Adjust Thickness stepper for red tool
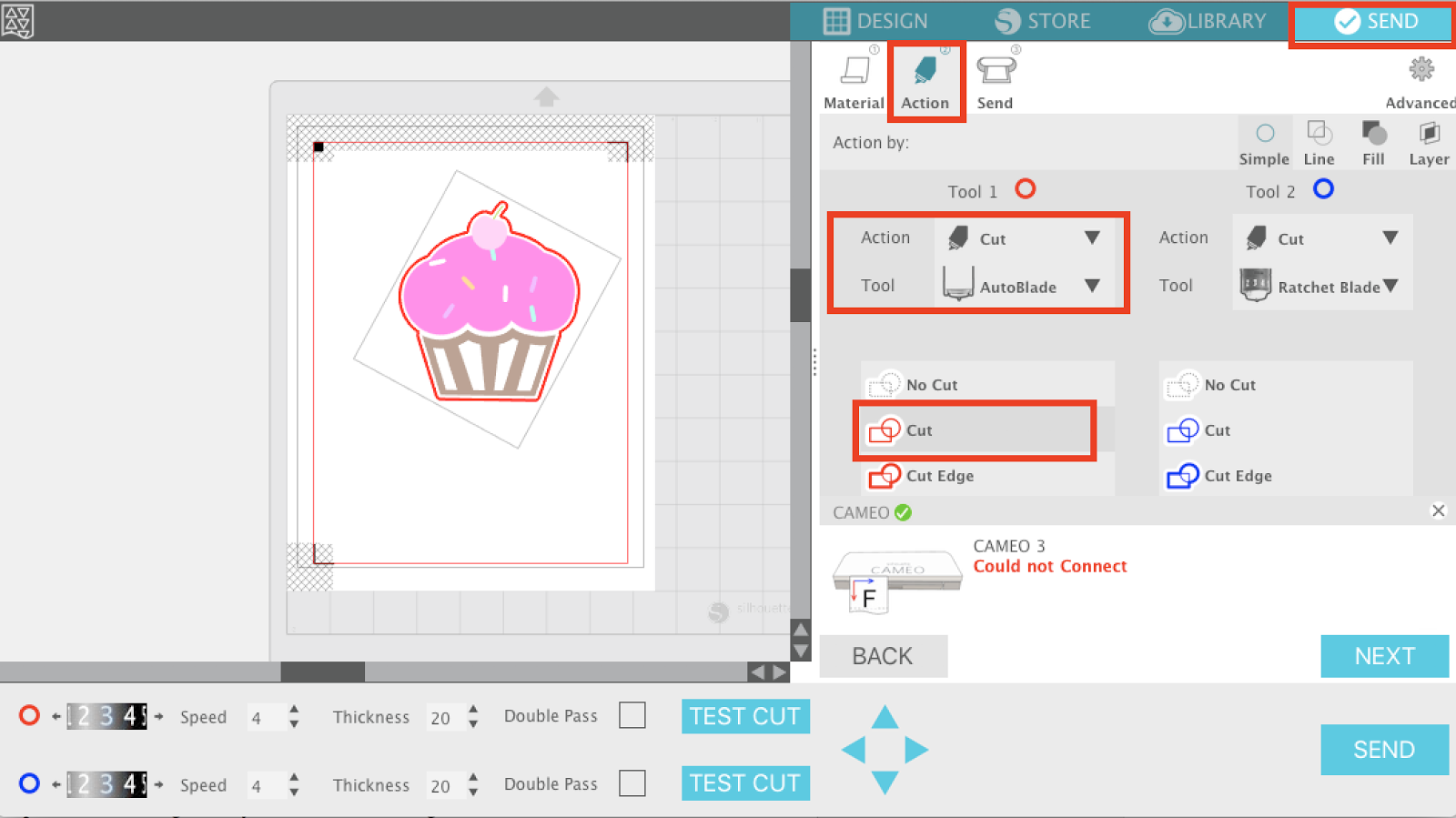This screenshot has height=818, width=1456. pos(473,716)
